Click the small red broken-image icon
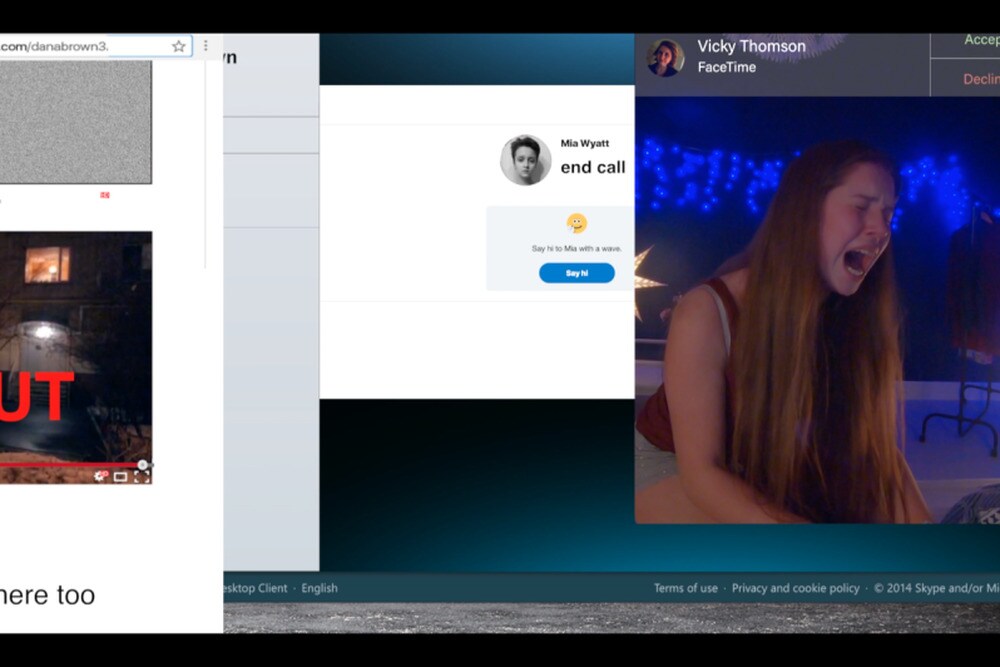The height and width of the screenshot is (667, 1000). click(105, 195)
